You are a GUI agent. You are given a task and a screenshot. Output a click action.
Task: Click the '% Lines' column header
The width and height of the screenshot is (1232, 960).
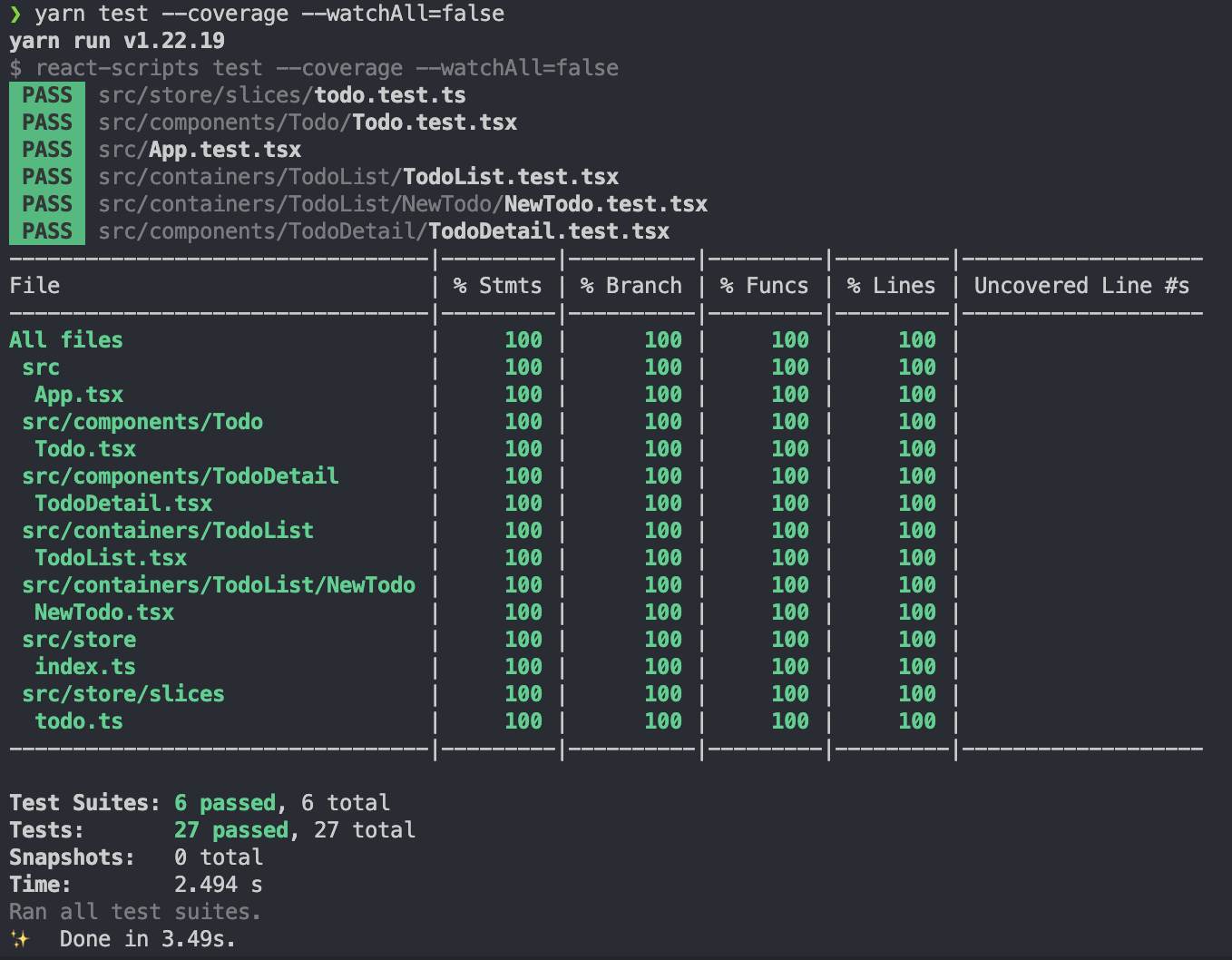pyautogui.click(x=891, y=286)
